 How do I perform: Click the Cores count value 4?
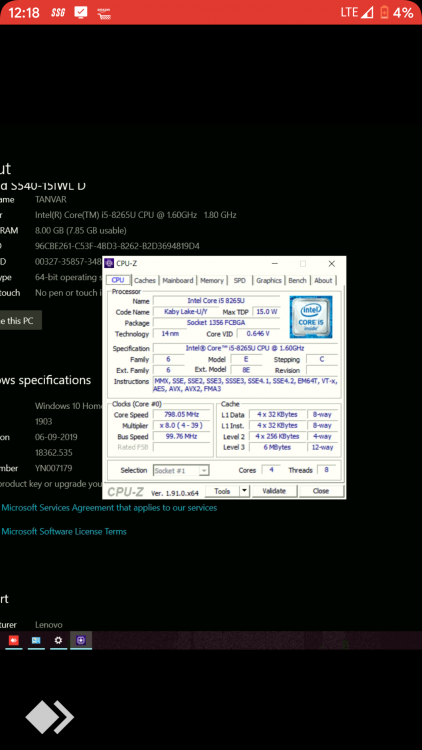coord(271,470)
